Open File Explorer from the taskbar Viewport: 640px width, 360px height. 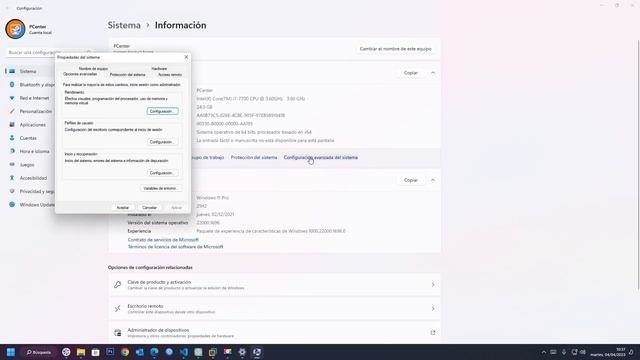click(81, 352)
